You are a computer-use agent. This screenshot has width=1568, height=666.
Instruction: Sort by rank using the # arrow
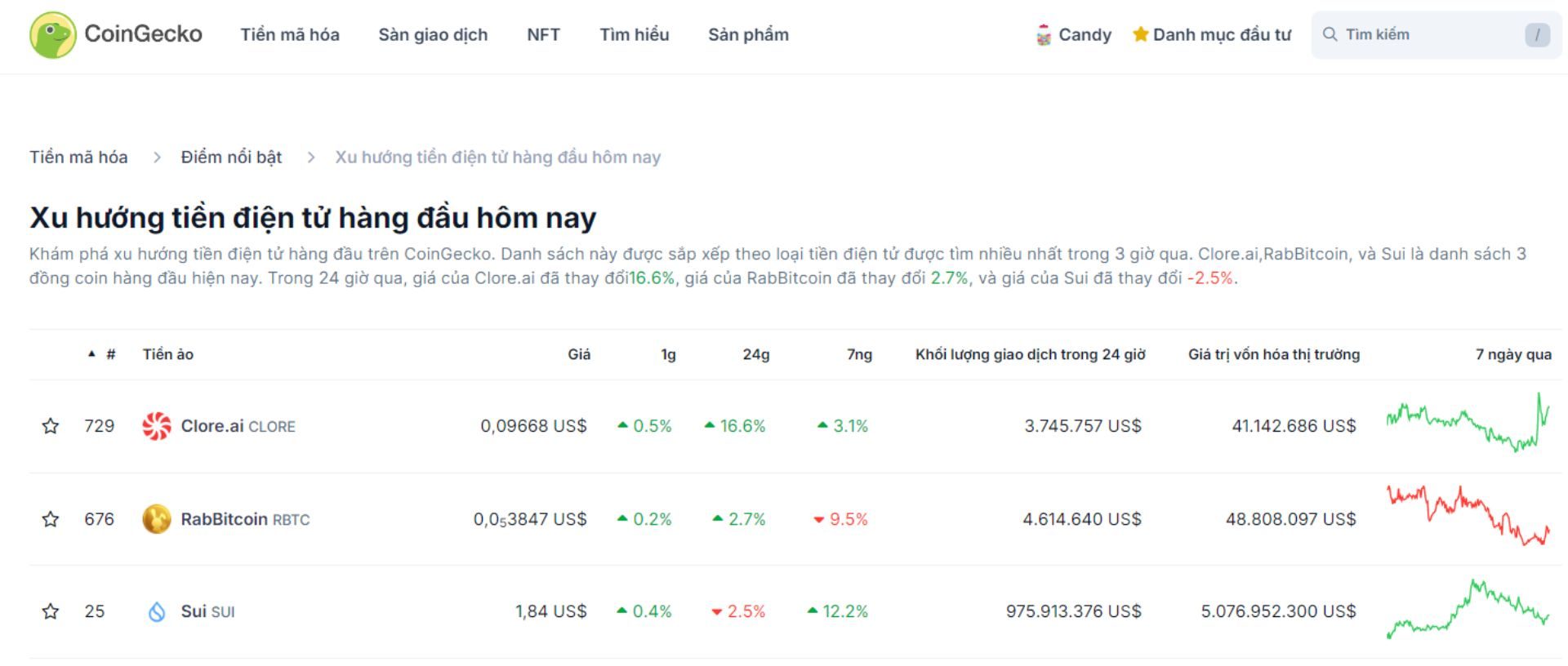point(102,354)
